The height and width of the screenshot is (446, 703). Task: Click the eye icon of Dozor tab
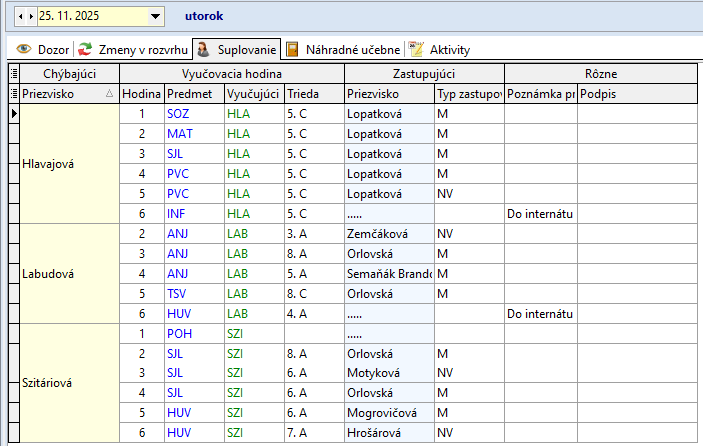coord(24,49)
